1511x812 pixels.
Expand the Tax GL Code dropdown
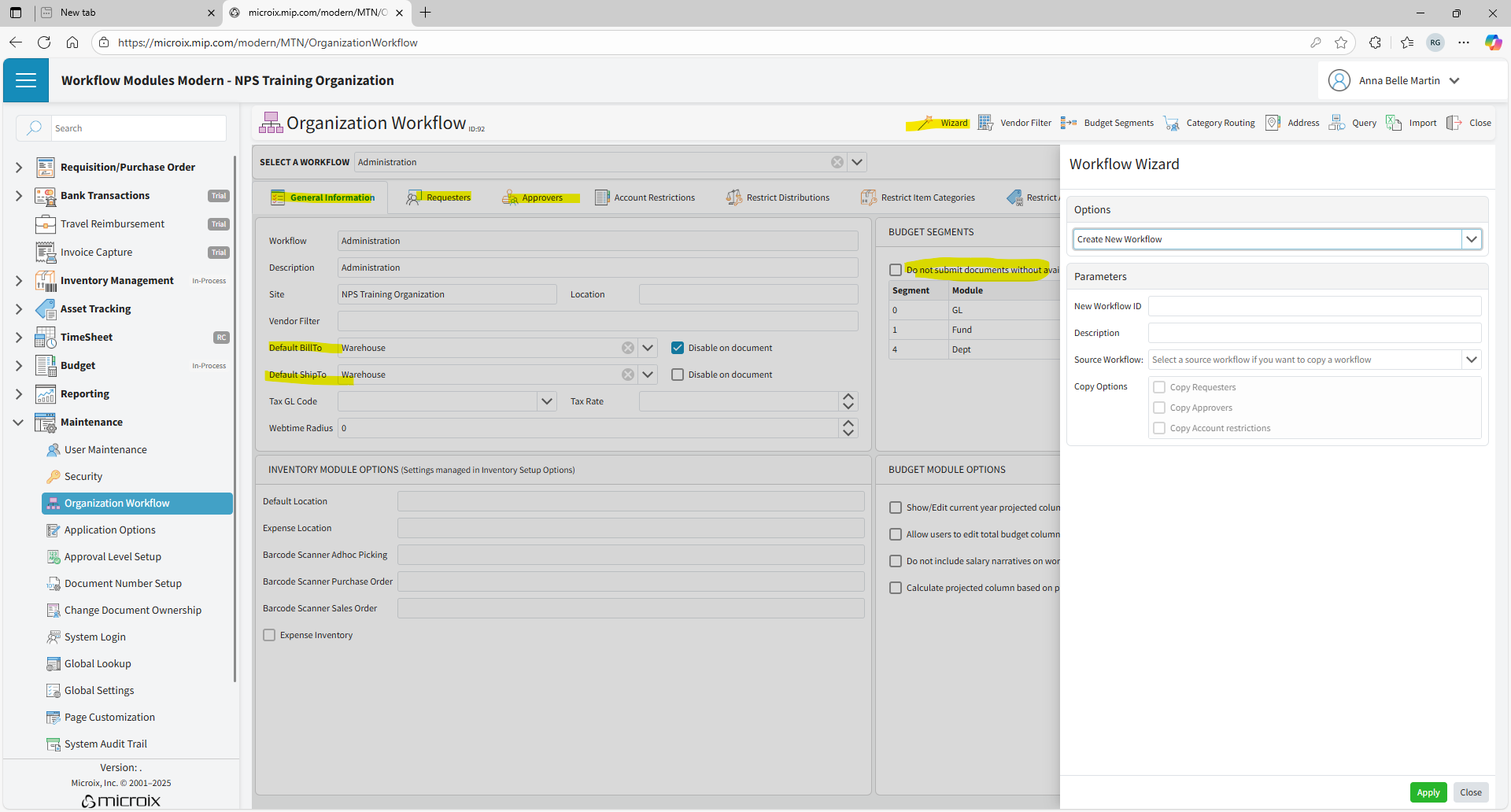click(546, 401)
